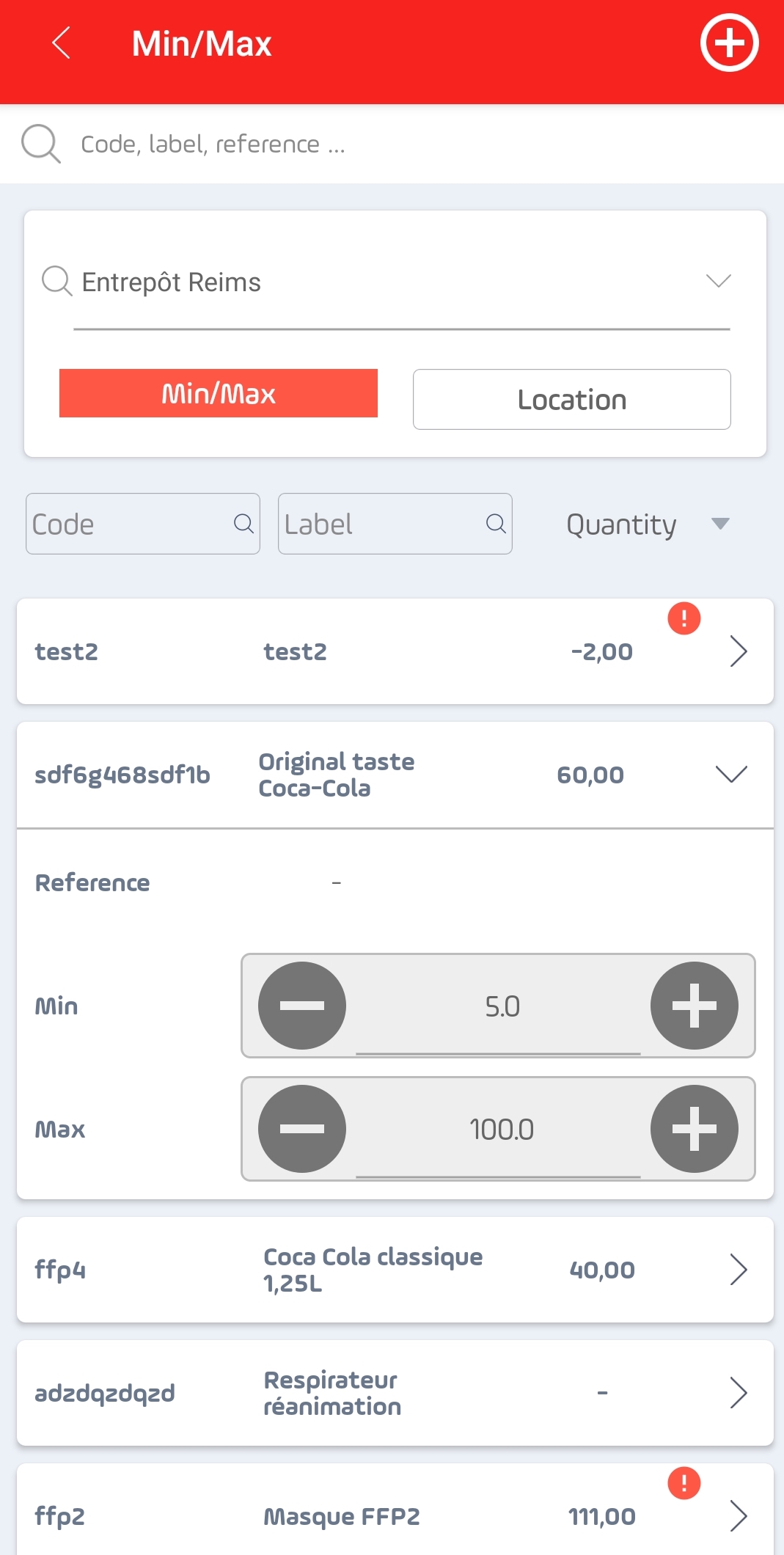Open the Entrepôt Reims warehouse dropdown
The image size is (784, 1555).
click(x=401, y=282)
